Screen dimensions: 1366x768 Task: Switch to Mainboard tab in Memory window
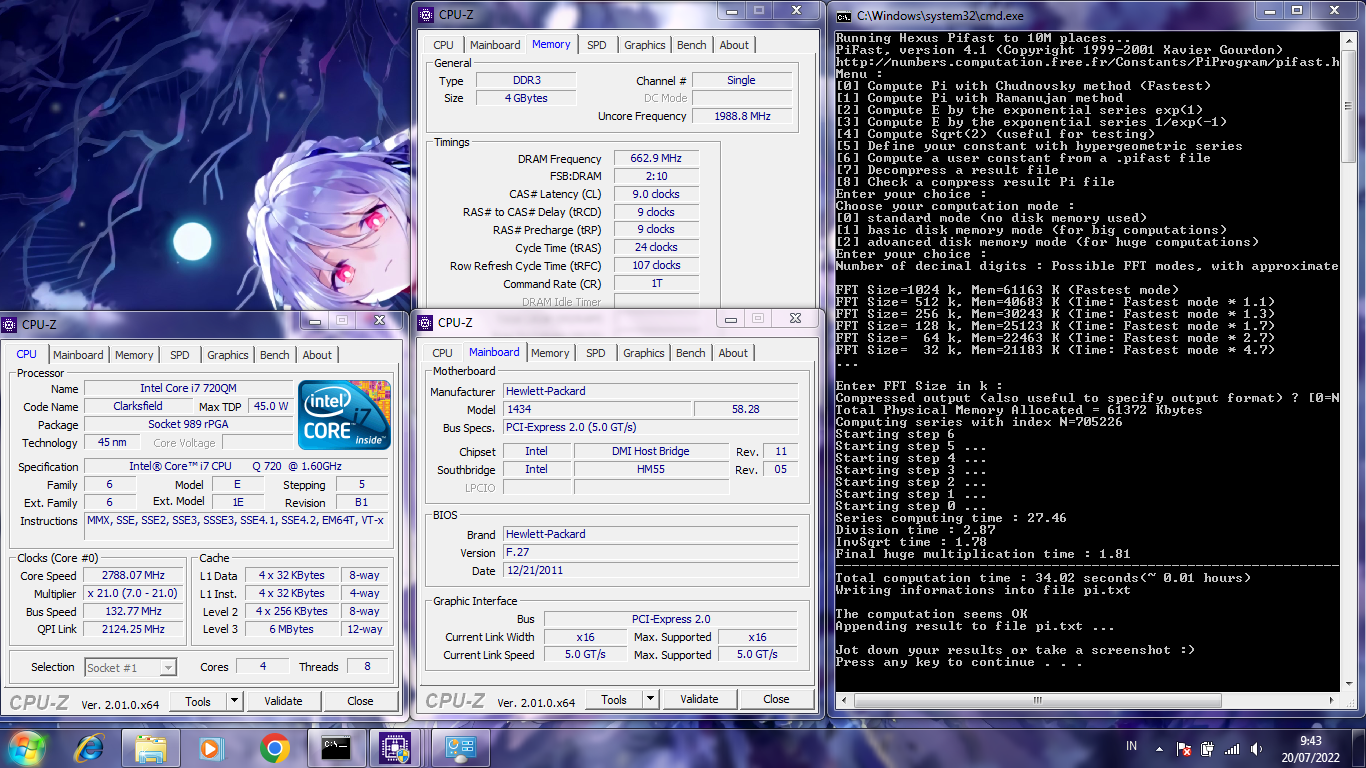(495, 45)
